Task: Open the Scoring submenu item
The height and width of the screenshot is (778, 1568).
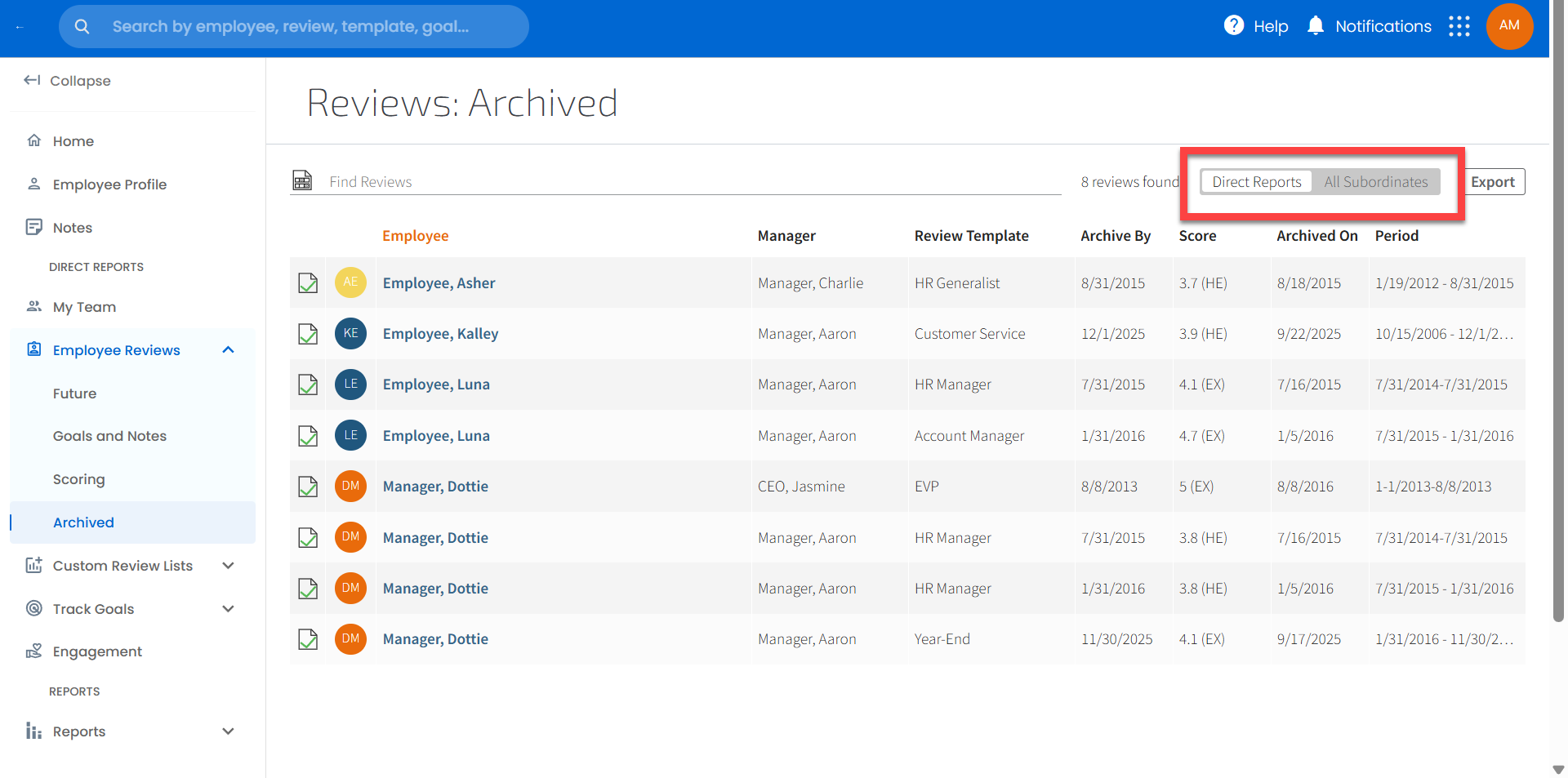Action: (78, 479)
